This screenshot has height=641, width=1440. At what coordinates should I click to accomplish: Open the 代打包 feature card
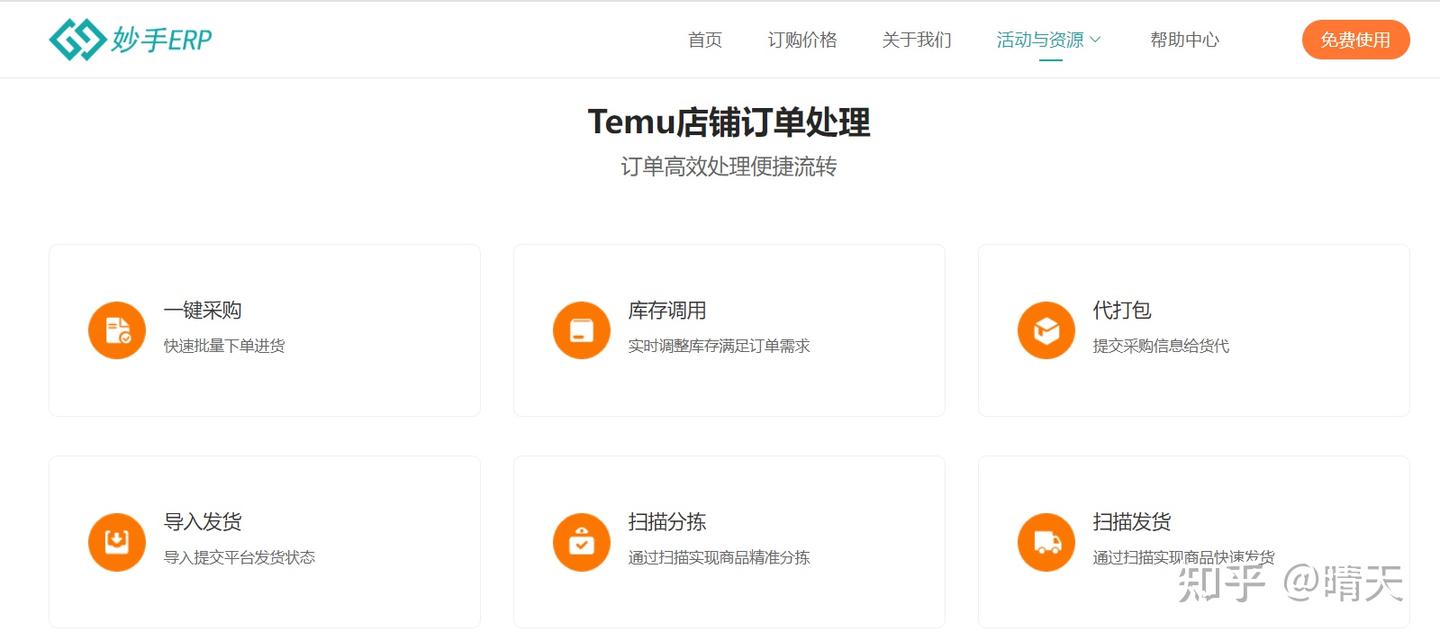pos(1193,330)
